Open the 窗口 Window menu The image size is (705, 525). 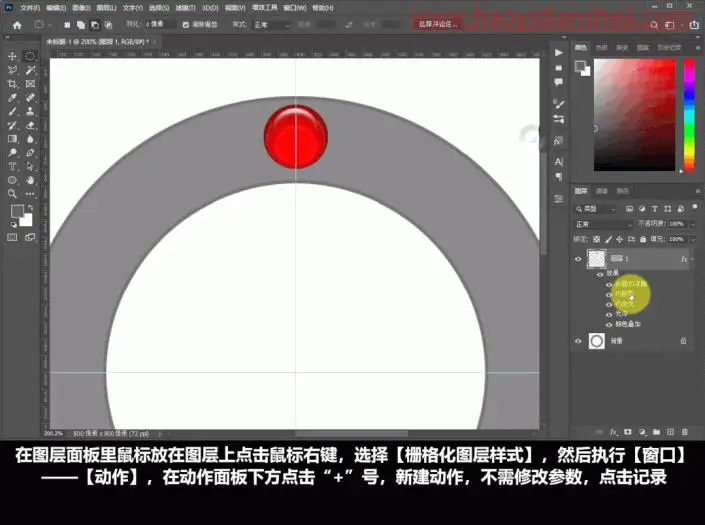294,8
